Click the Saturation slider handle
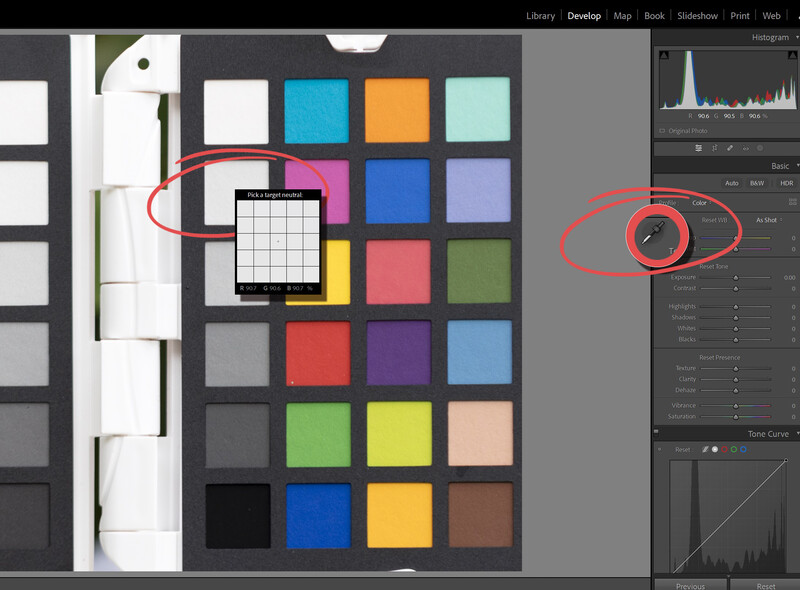This screenshot has height=590, width=800. tap(736, 416)
